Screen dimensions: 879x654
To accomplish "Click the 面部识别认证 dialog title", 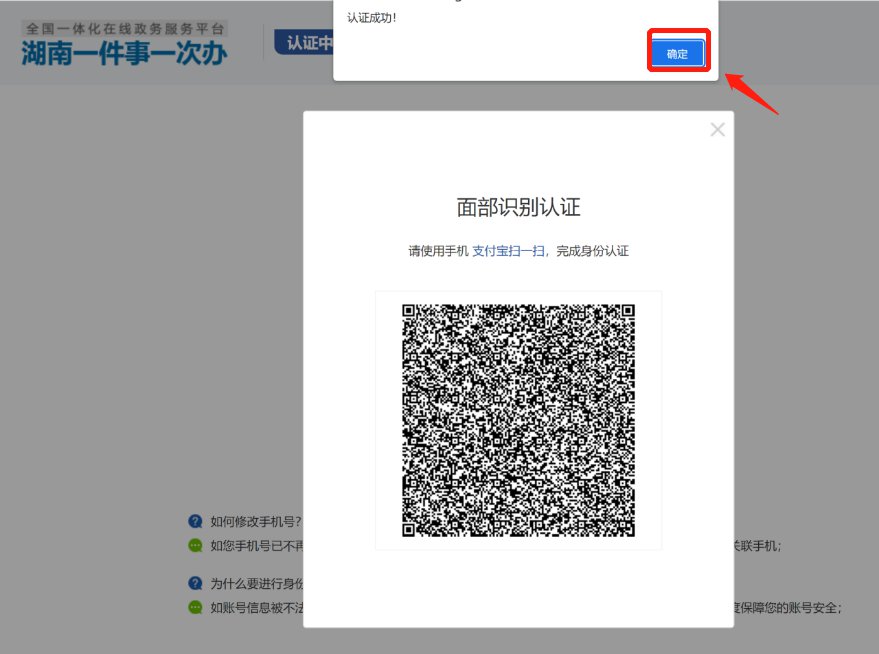I will [518, 207].
